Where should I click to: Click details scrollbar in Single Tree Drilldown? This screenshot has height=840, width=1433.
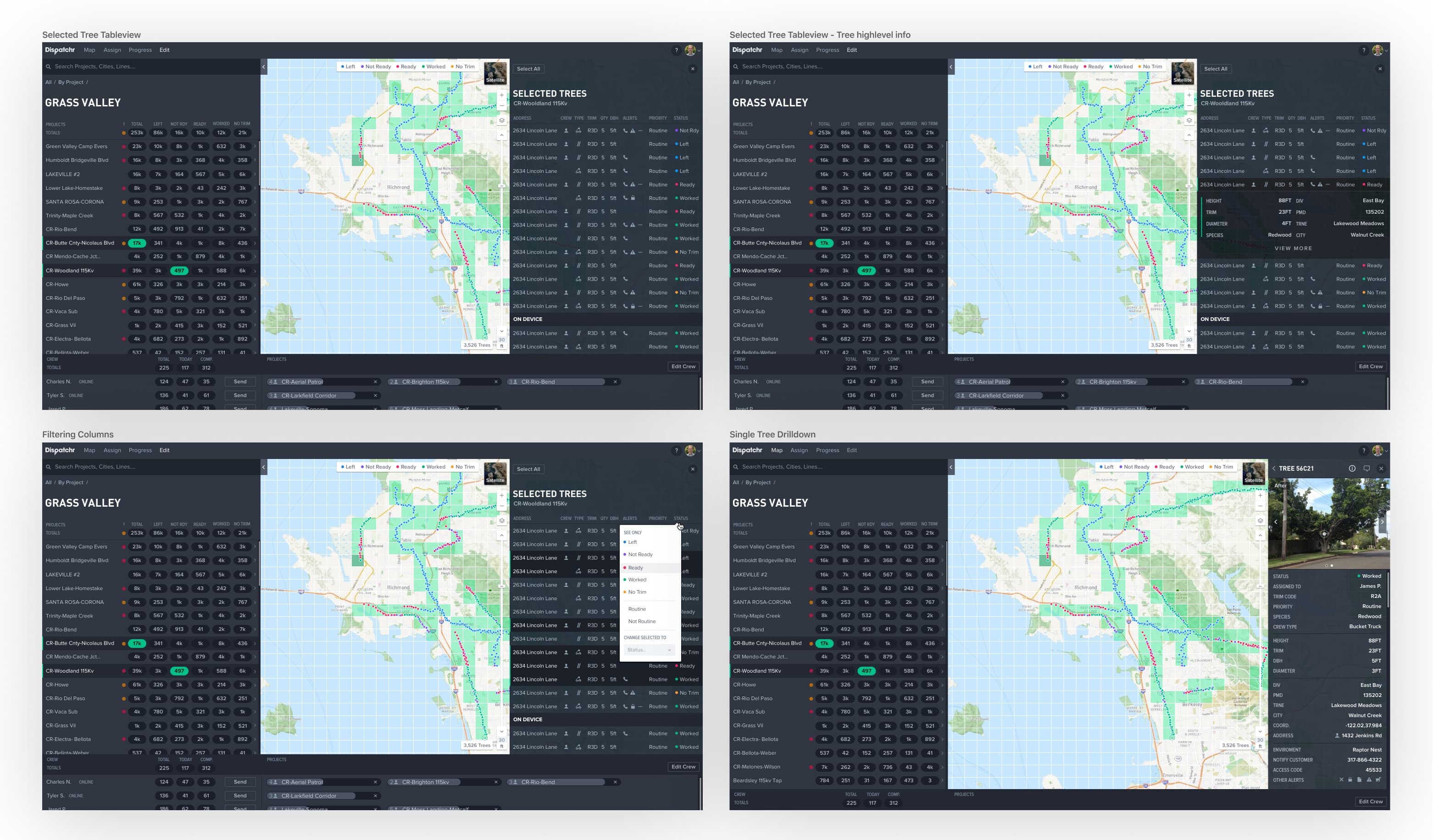1388,591
